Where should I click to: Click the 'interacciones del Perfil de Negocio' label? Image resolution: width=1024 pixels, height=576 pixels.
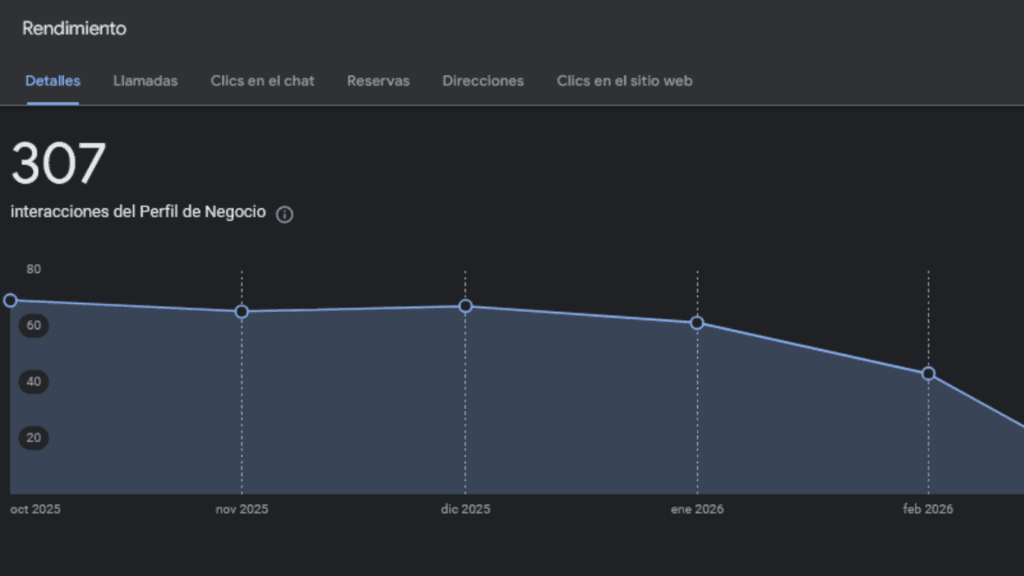pos(138,212)
